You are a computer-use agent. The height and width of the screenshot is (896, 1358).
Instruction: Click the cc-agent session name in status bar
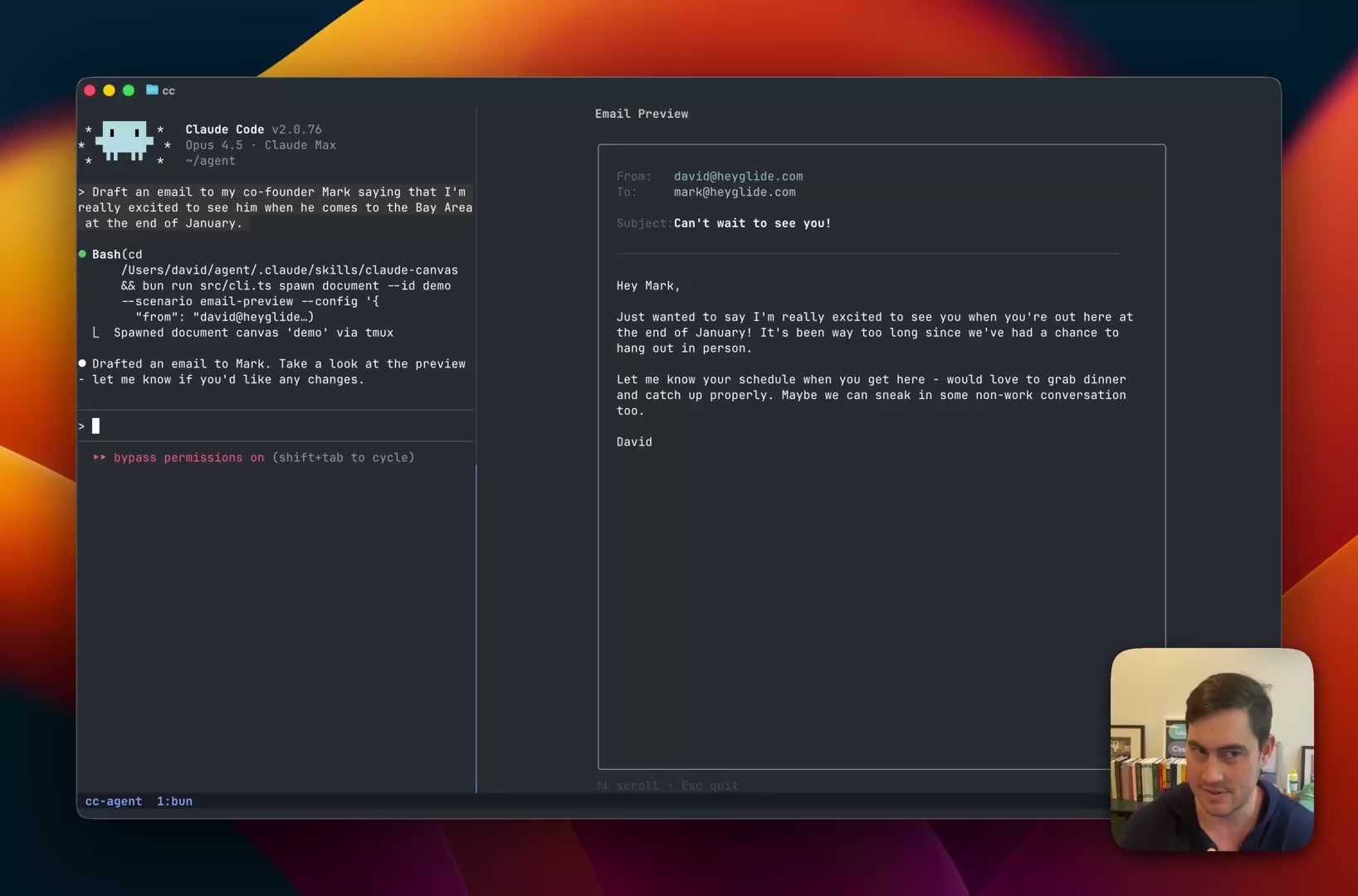pos(114,801)
